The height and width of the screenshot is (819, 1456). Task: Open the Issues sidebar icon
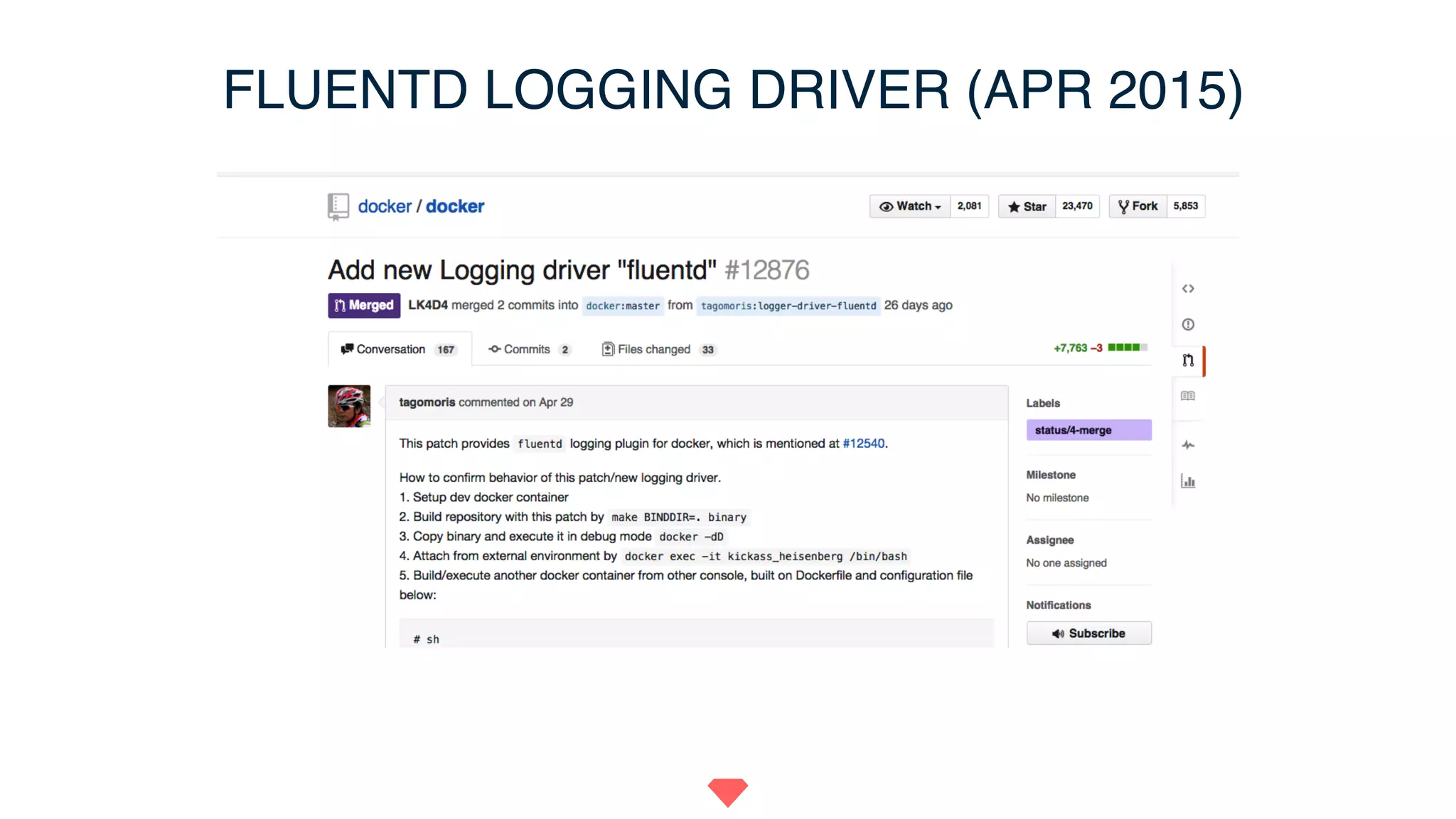[x=1188, y=324]
